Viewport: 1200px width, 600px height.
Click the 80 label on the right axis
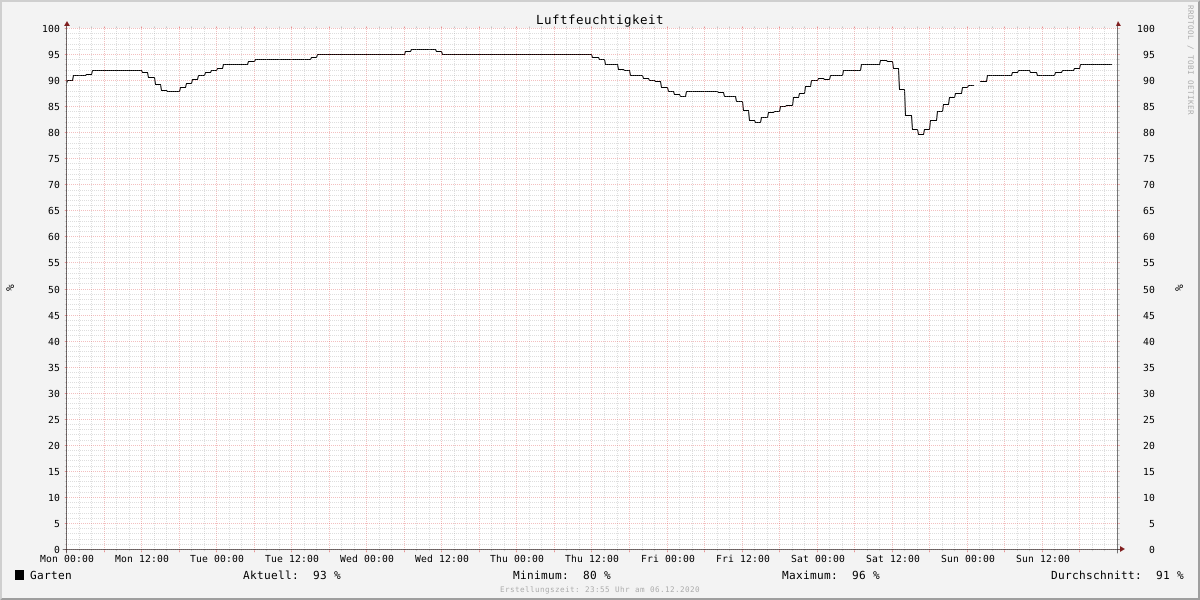click(1149, 132)
